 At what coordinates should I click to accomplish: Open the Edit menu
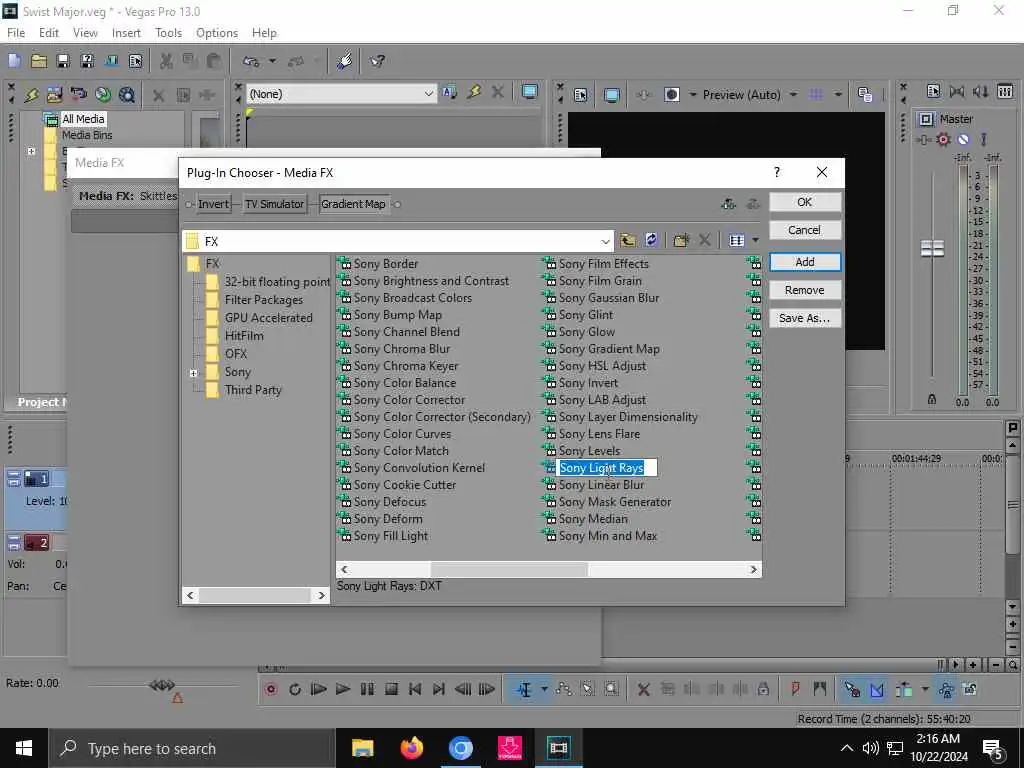tap(48, 33)
